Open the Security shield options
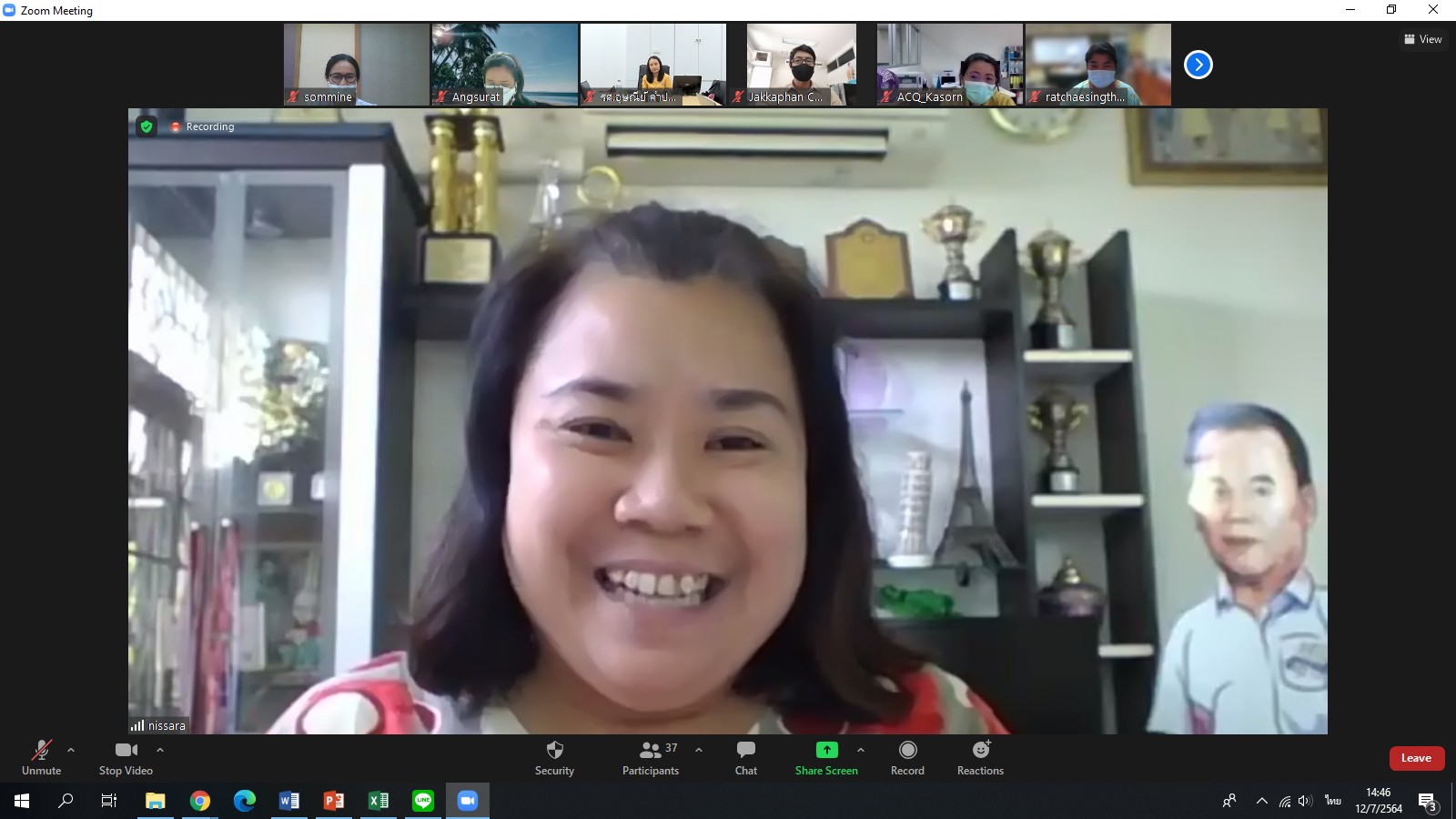Screen dimensions: 1456x819 point(554,757)
